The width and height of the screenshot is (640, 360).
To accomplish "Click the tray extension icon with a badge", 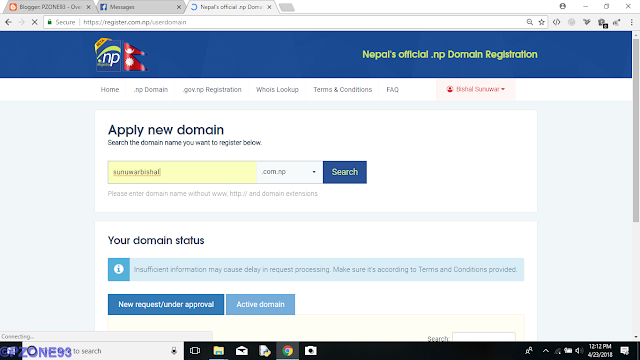I will (x=602, y=23).
